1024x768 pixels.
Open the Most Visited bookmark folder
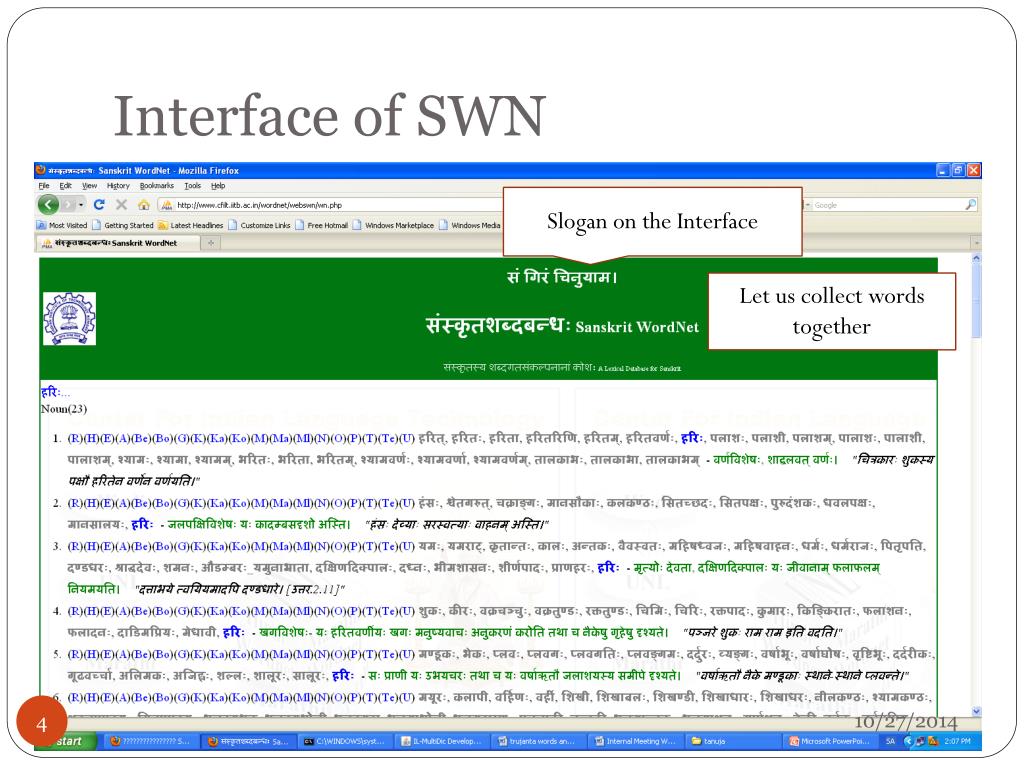coord(62,225)
